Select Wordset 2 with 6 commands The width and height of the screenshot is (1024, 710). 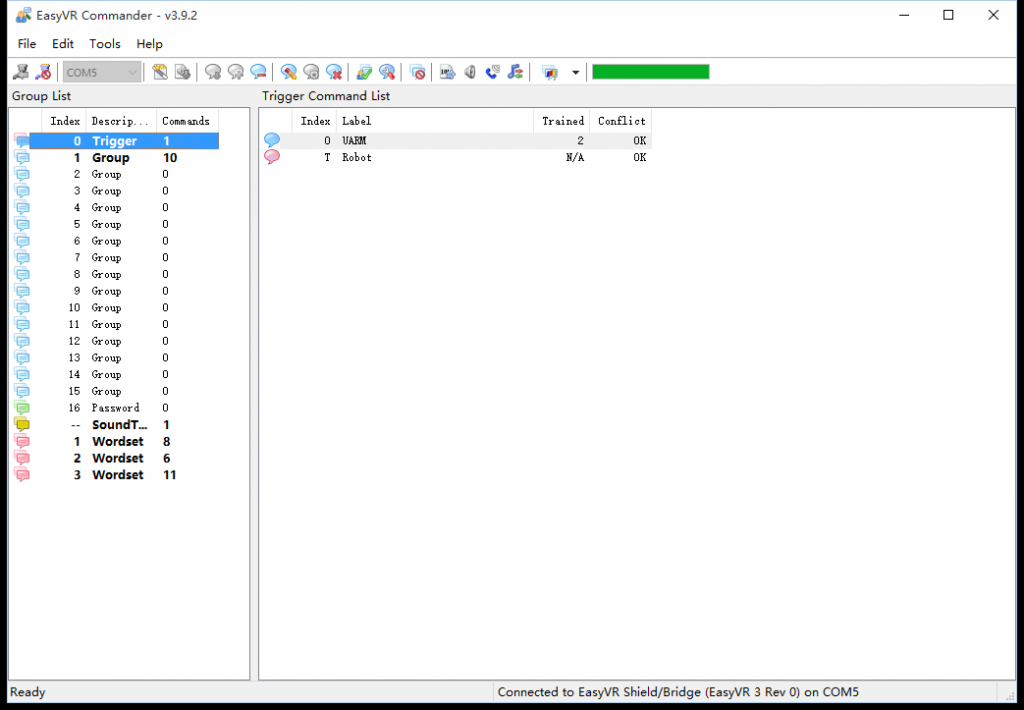click(x=116, y=458)
